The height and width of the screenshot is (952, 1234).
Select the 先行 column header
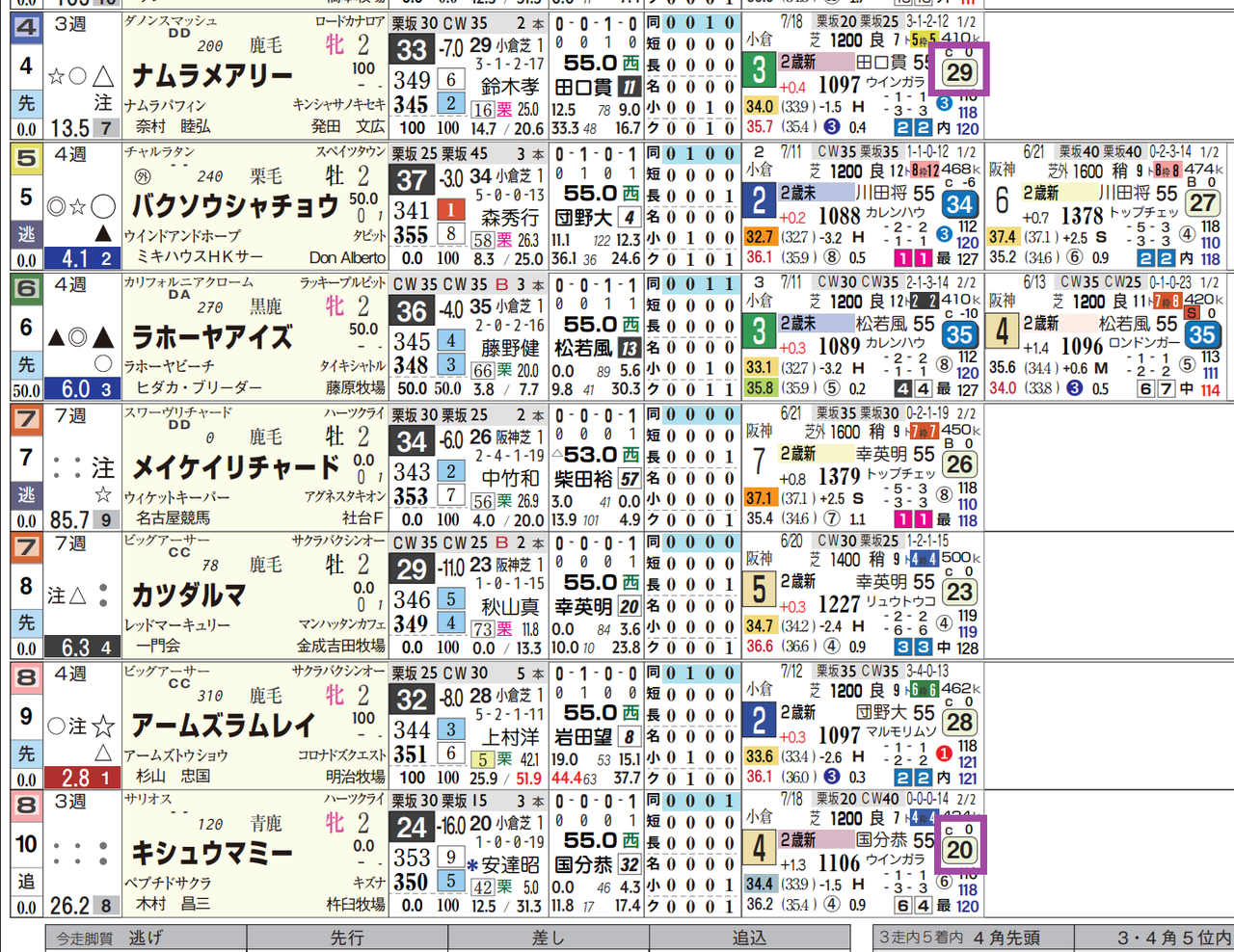[x=347, y=938]
